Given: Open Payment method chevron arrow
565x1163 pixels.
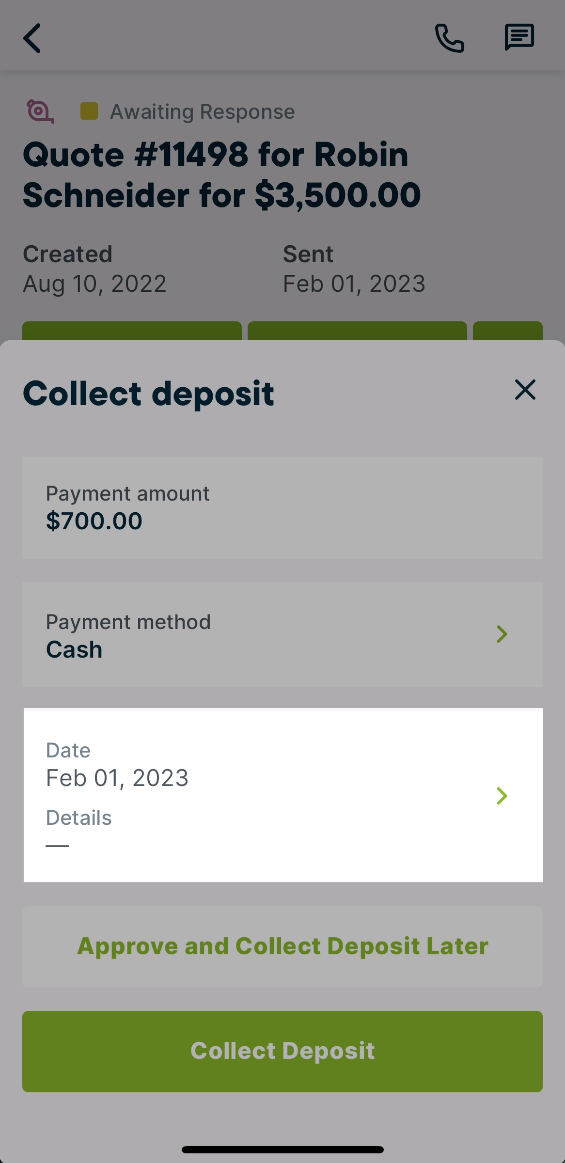Looking at the screenshot, I should tap(502, 634).
